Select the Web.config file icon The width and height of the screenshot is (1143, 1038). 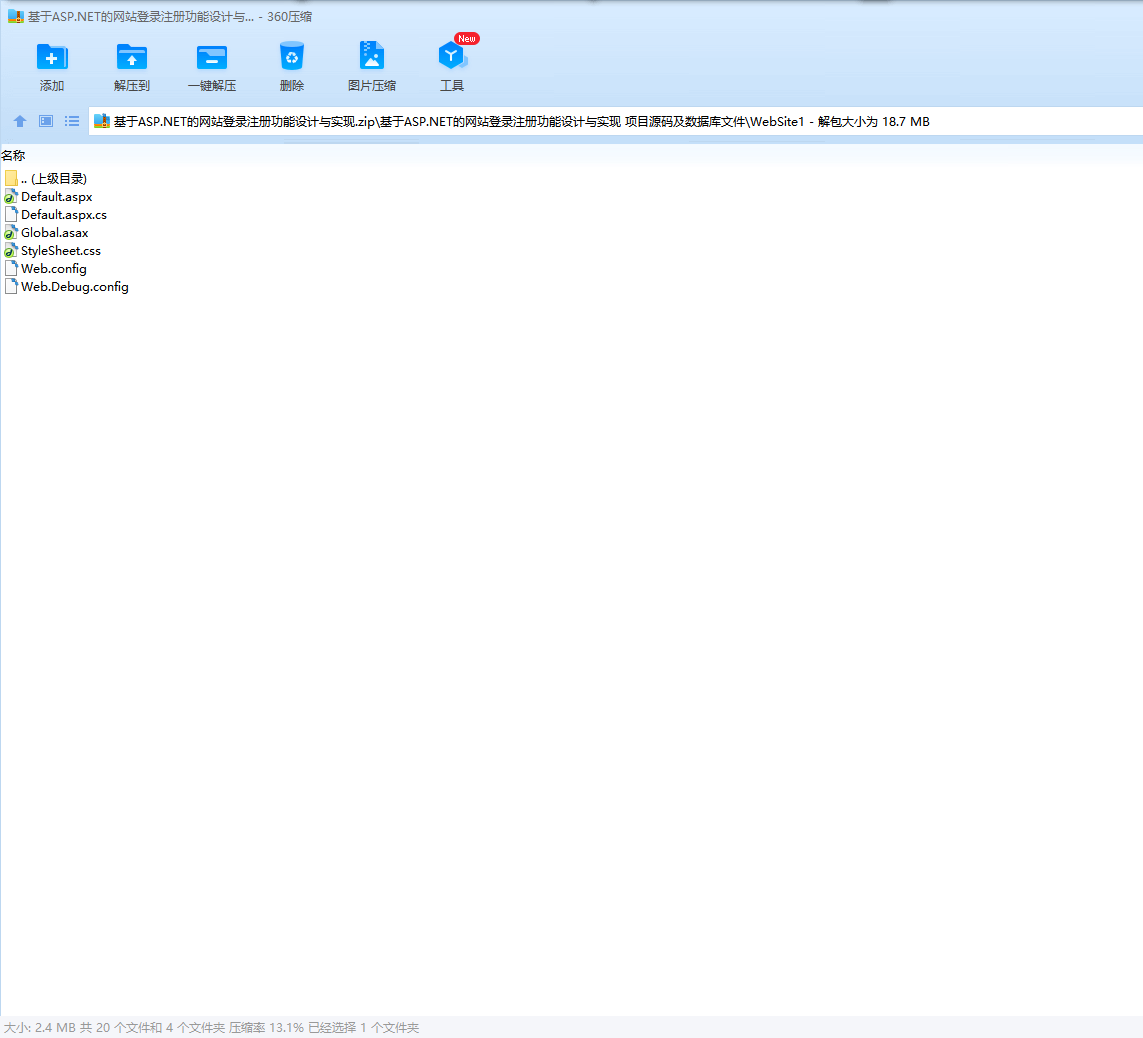pos(11,268)
